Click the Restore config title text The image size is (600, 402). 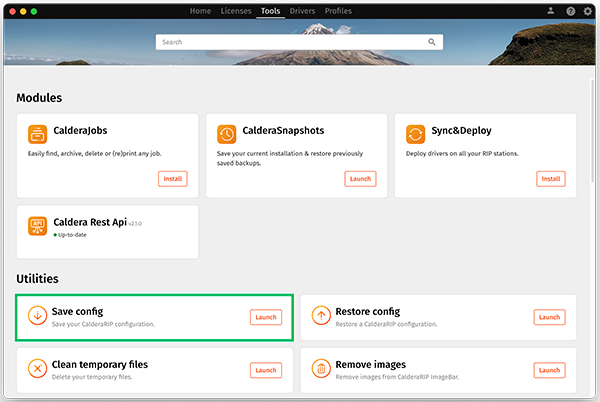click(x=368, y=312)
